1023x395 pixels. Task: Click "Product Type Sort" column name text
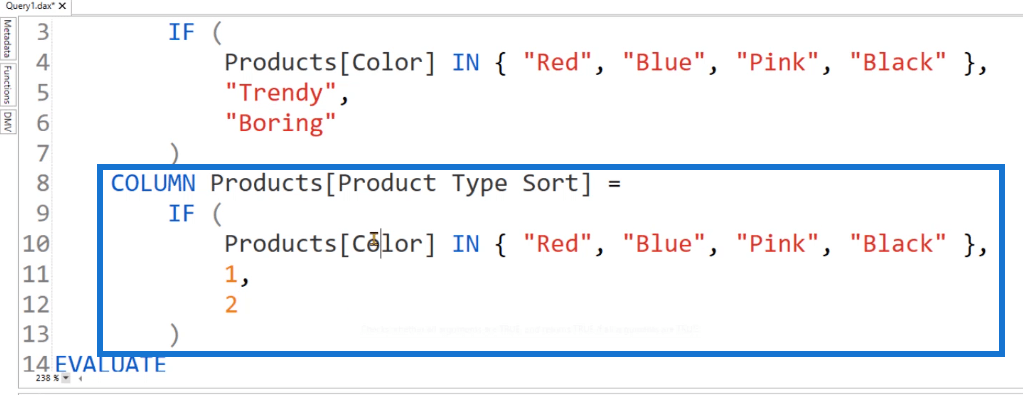click(458, 183)
